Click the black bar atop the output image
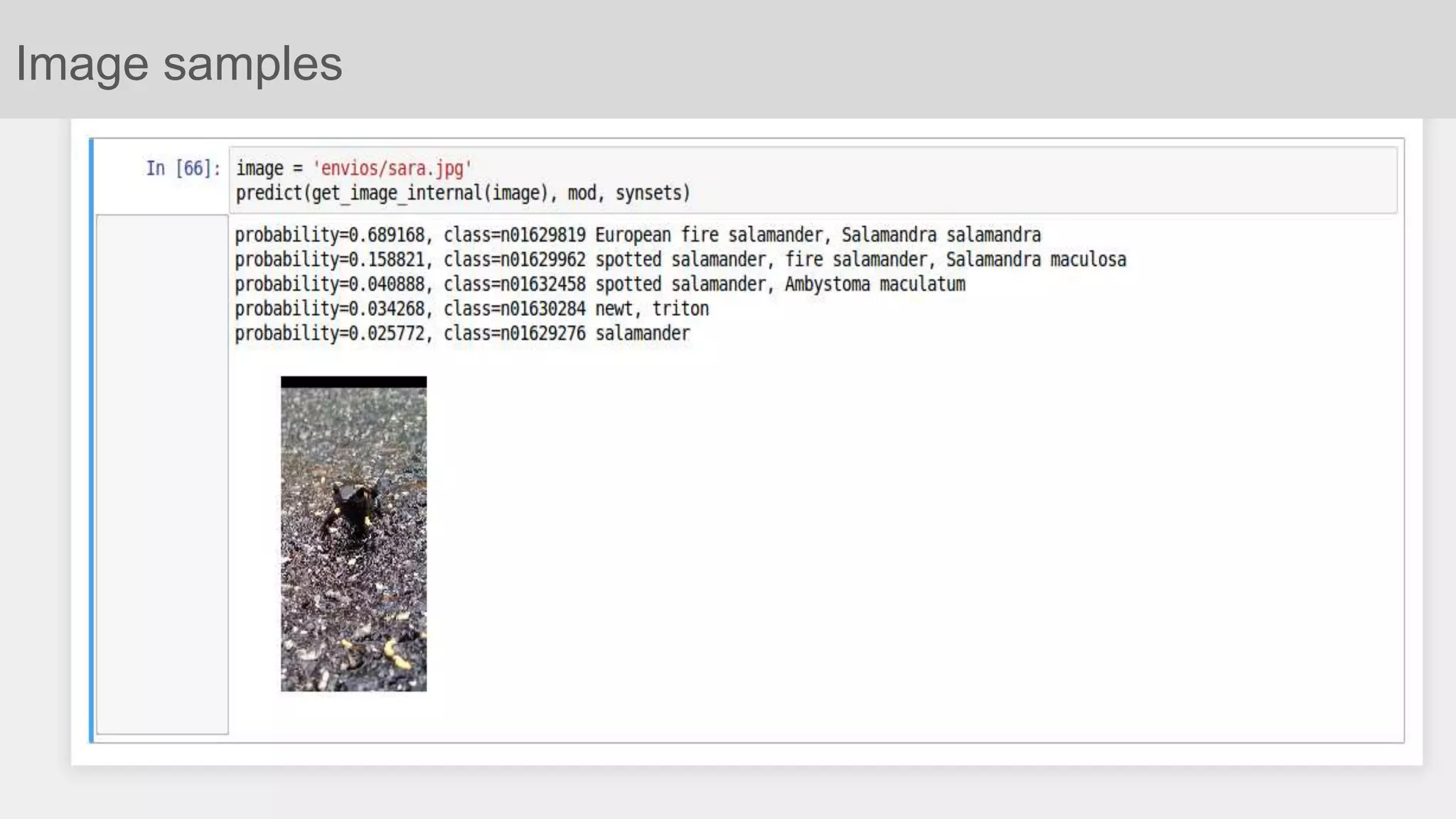This screenshot has width=1456, height=819. (x=353, y=382)
